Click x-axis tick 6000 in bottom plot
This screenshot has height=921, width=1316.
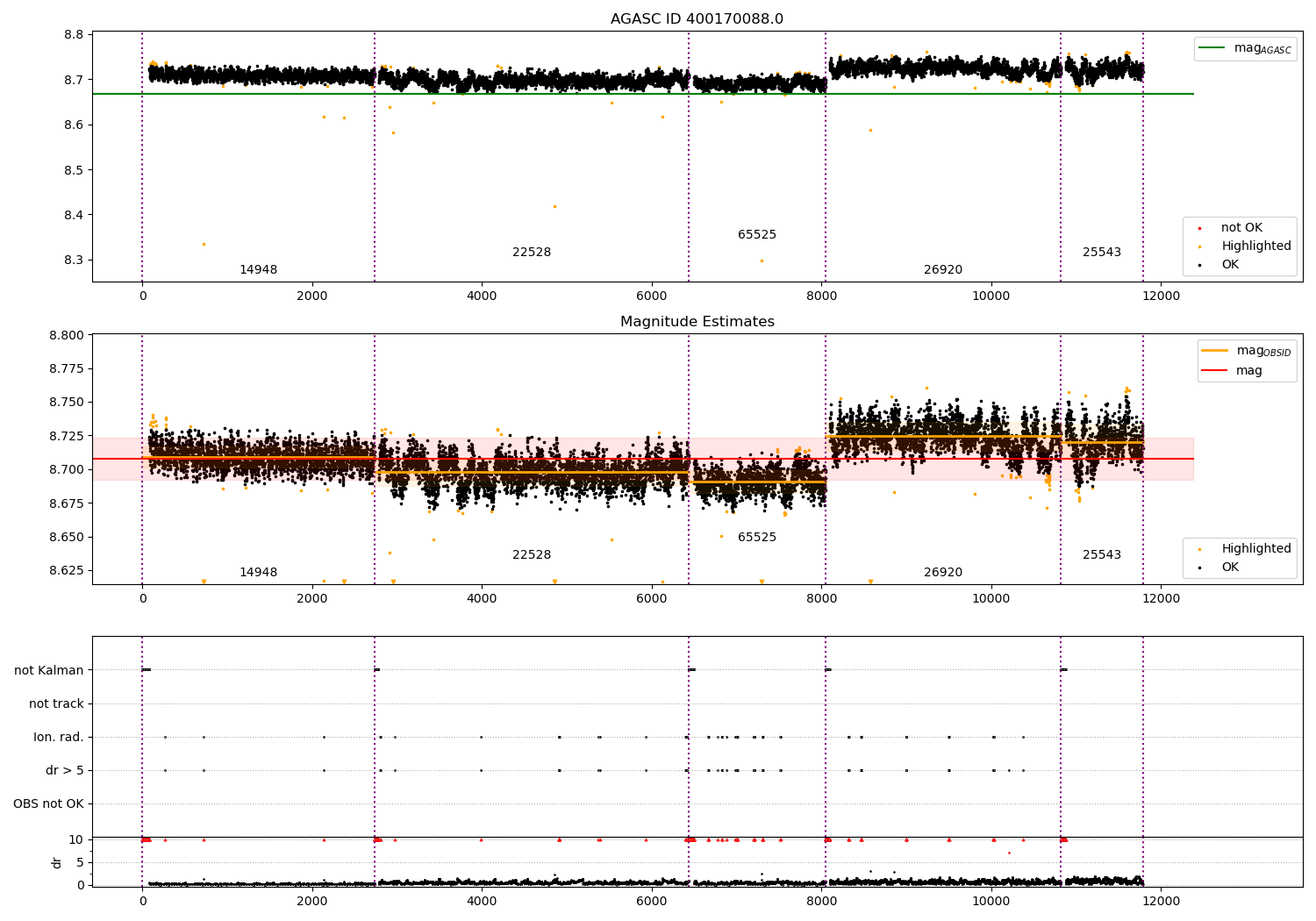pos(652,901)
